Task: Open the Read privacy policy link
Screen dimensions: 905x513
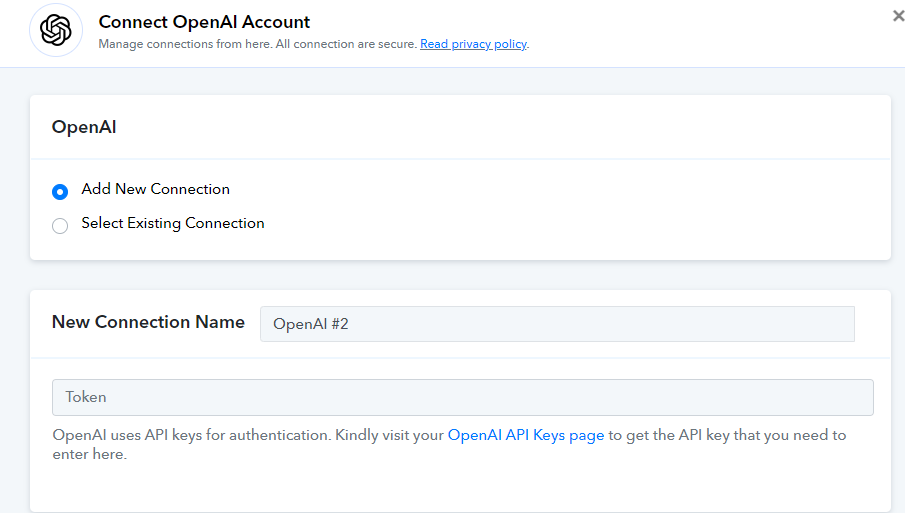Action: [473, 44]
